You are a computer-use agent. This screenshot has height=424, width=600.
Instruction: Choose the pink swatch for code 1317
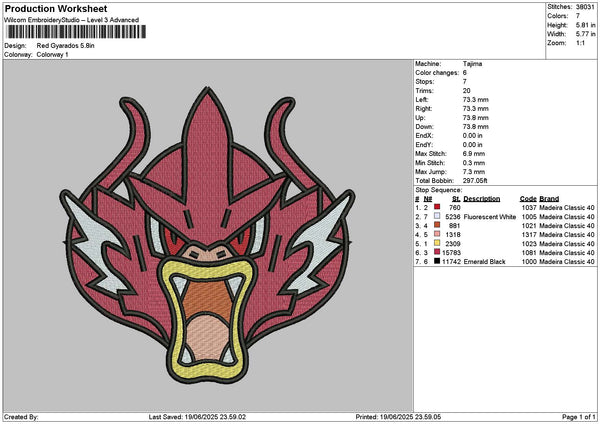[437, 234]
